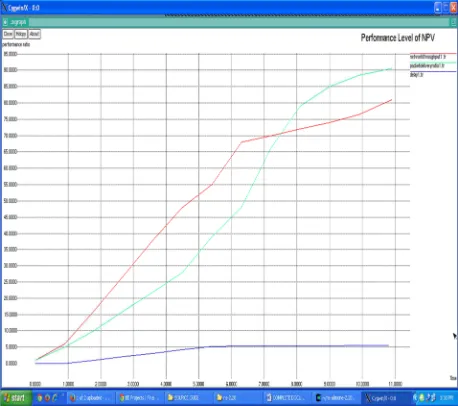Switch to the ns-allinone terminal taskbar item
458x406 pixels.
336,398
